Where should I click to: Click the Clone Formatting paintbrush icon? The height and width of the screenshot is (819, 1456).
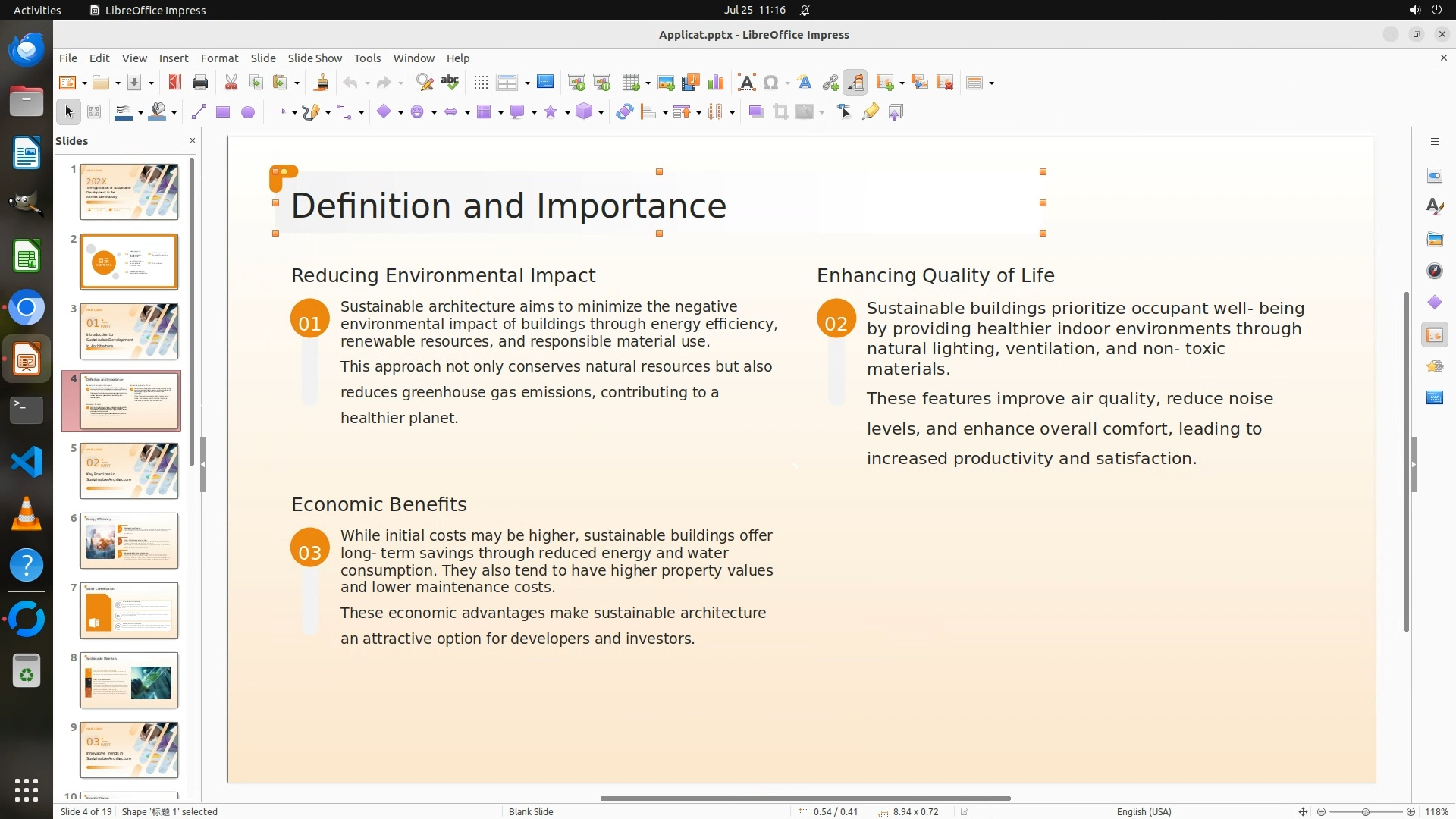pos(321,83)
